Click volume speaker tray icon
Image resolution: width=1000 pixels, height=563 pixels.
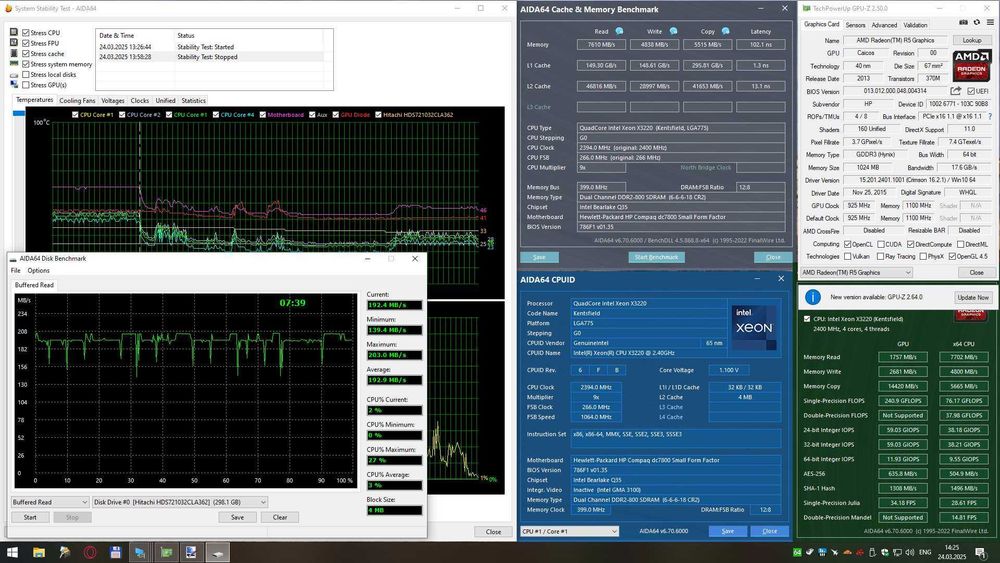pos(909,552)
